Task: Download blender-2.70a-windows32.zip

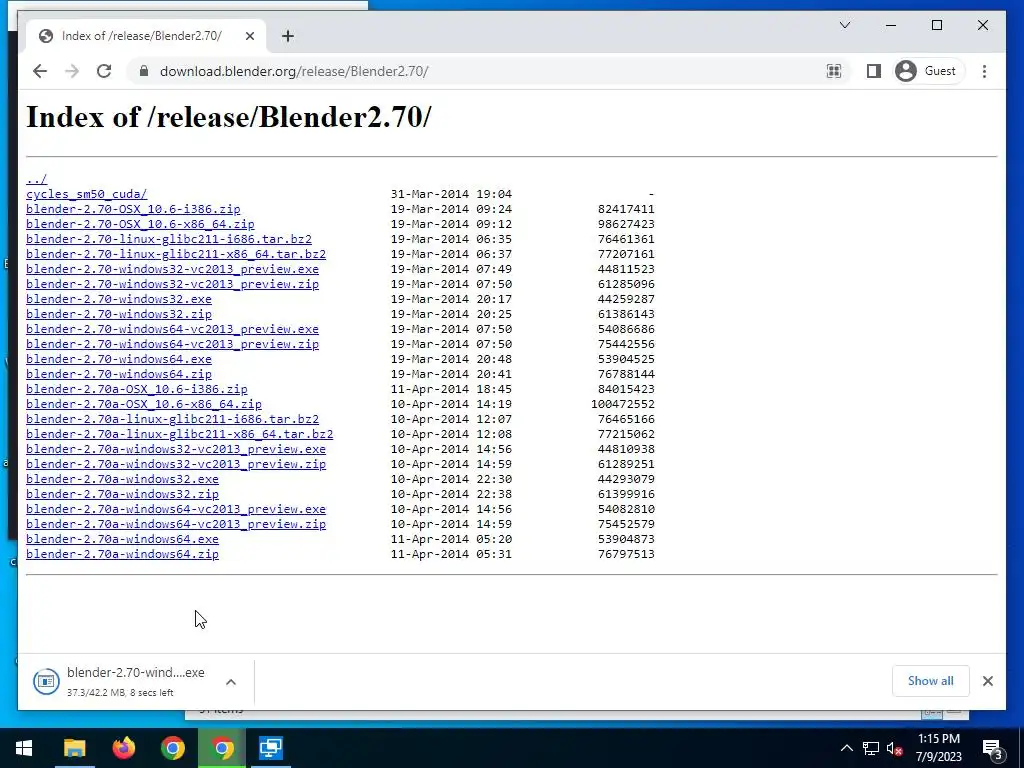Action: (123, 494)
